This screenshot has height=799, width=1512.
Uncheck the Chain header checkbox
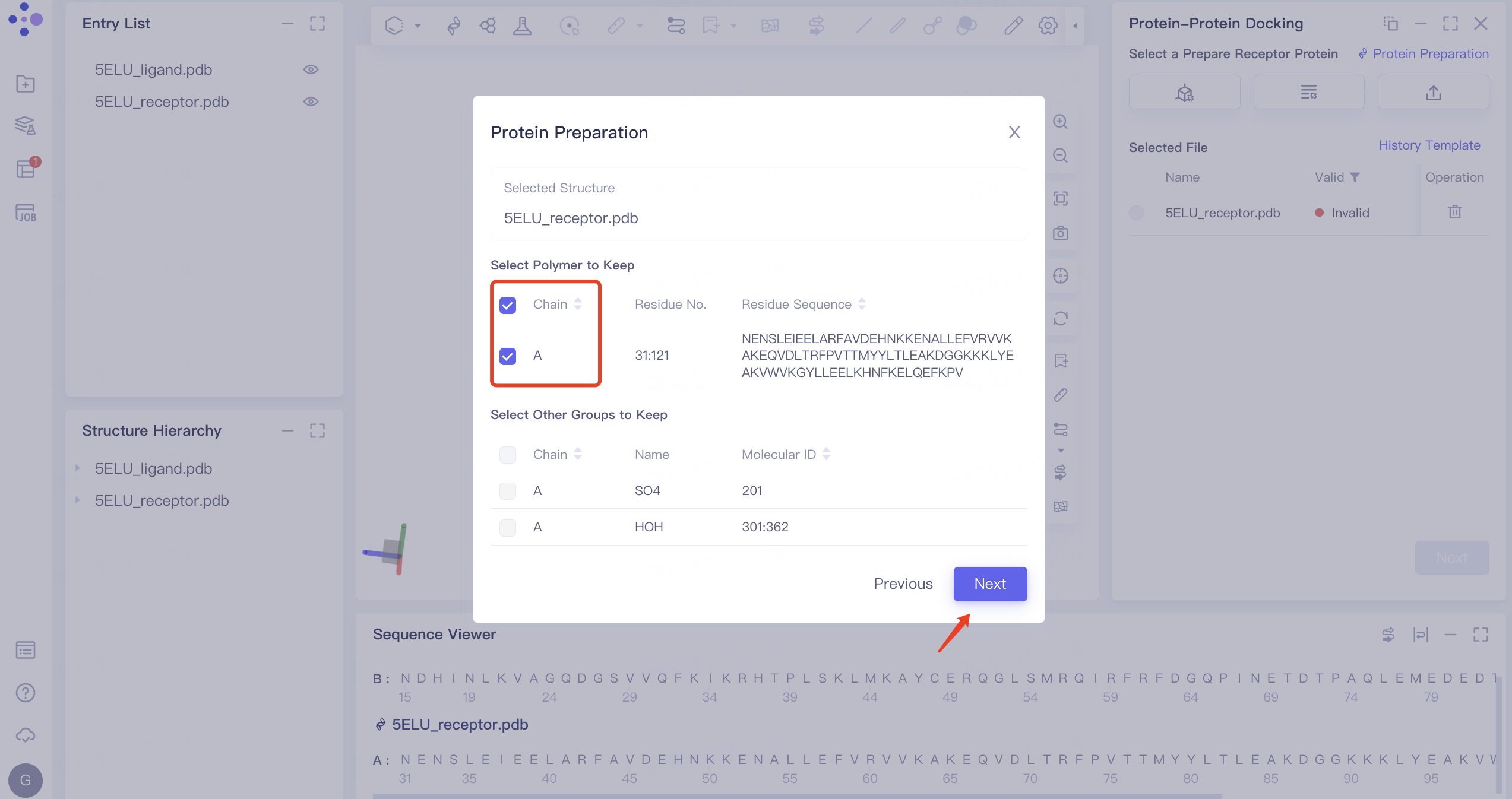coord(508,304)
